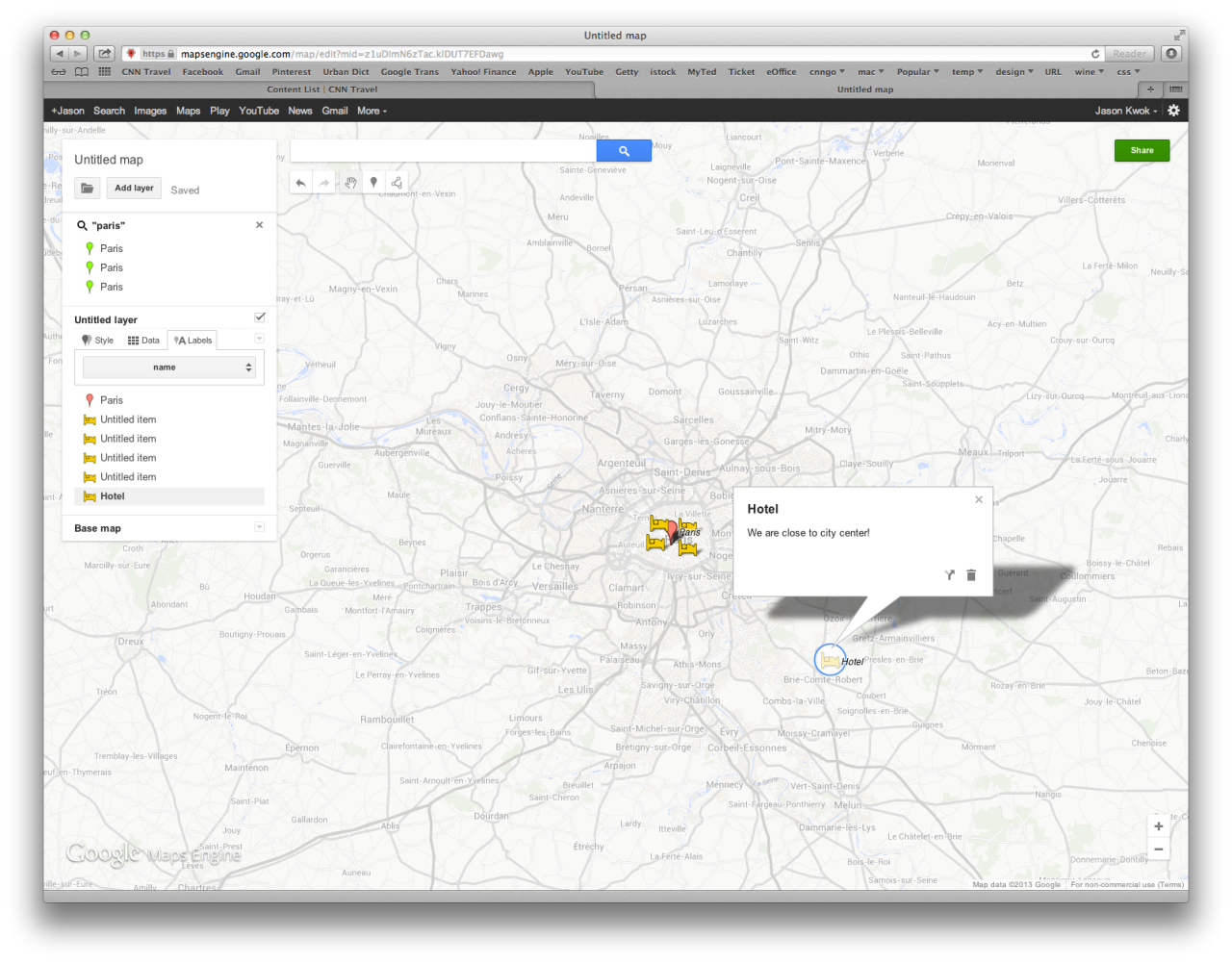This screenshot has height=963, width=1232.
Task: Toggle the Untitled layer visibility checkbox
Action: [260, 317]
